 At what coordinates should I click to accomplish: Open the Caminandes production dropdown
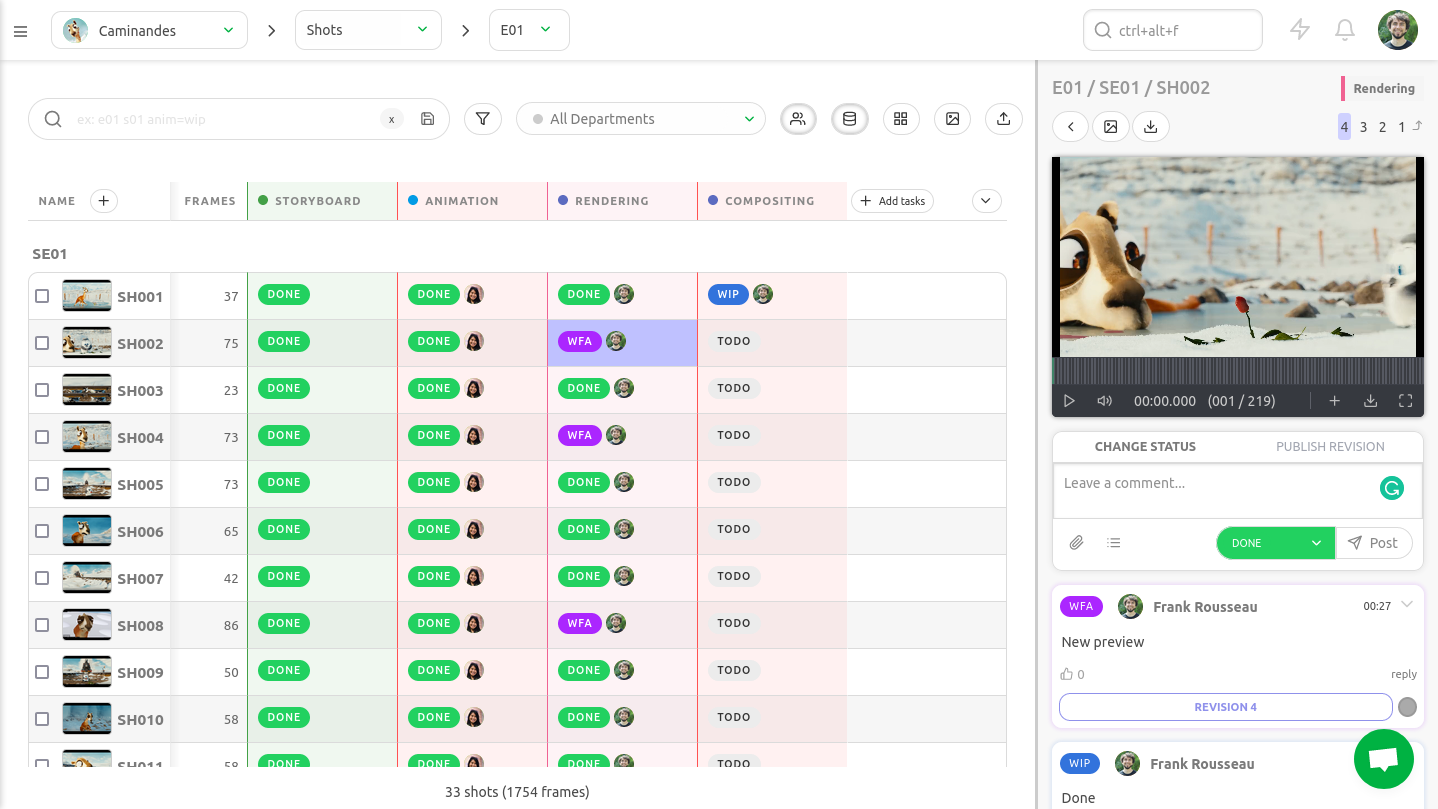[149, 31]
